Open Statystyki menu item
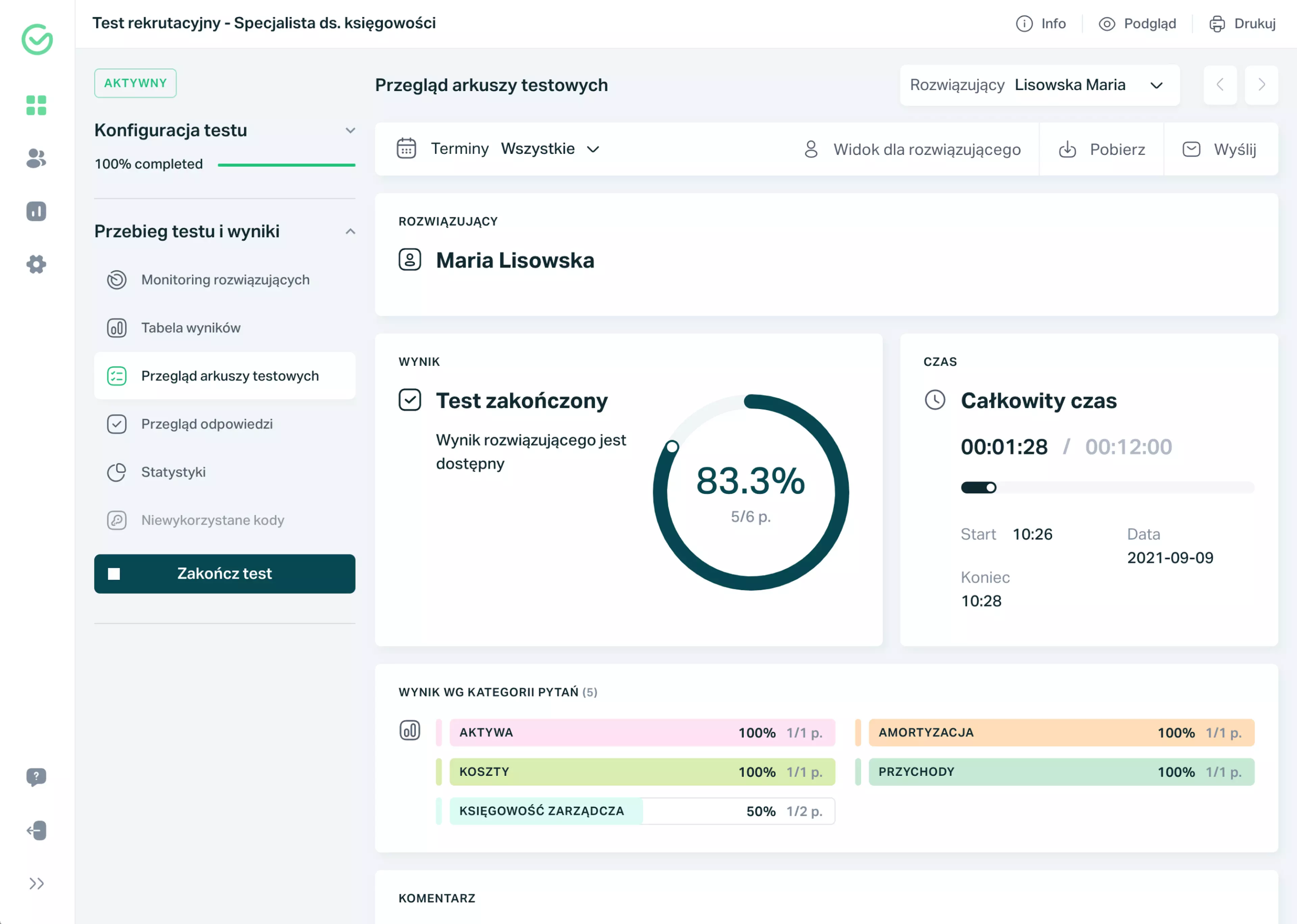 point(225,472)
